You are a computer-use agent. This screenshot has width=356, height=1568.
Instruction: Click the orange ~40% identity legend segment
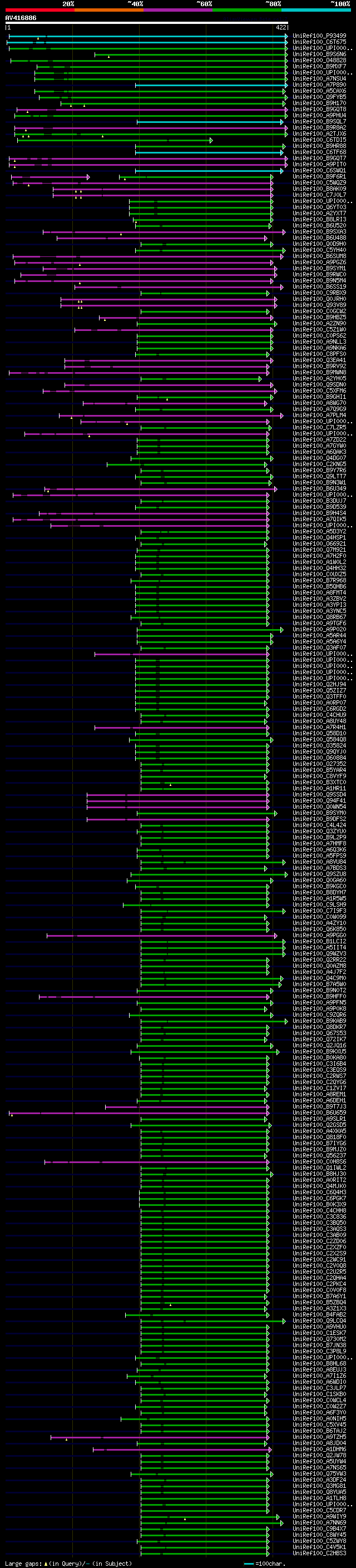click(x=109, y=10)
